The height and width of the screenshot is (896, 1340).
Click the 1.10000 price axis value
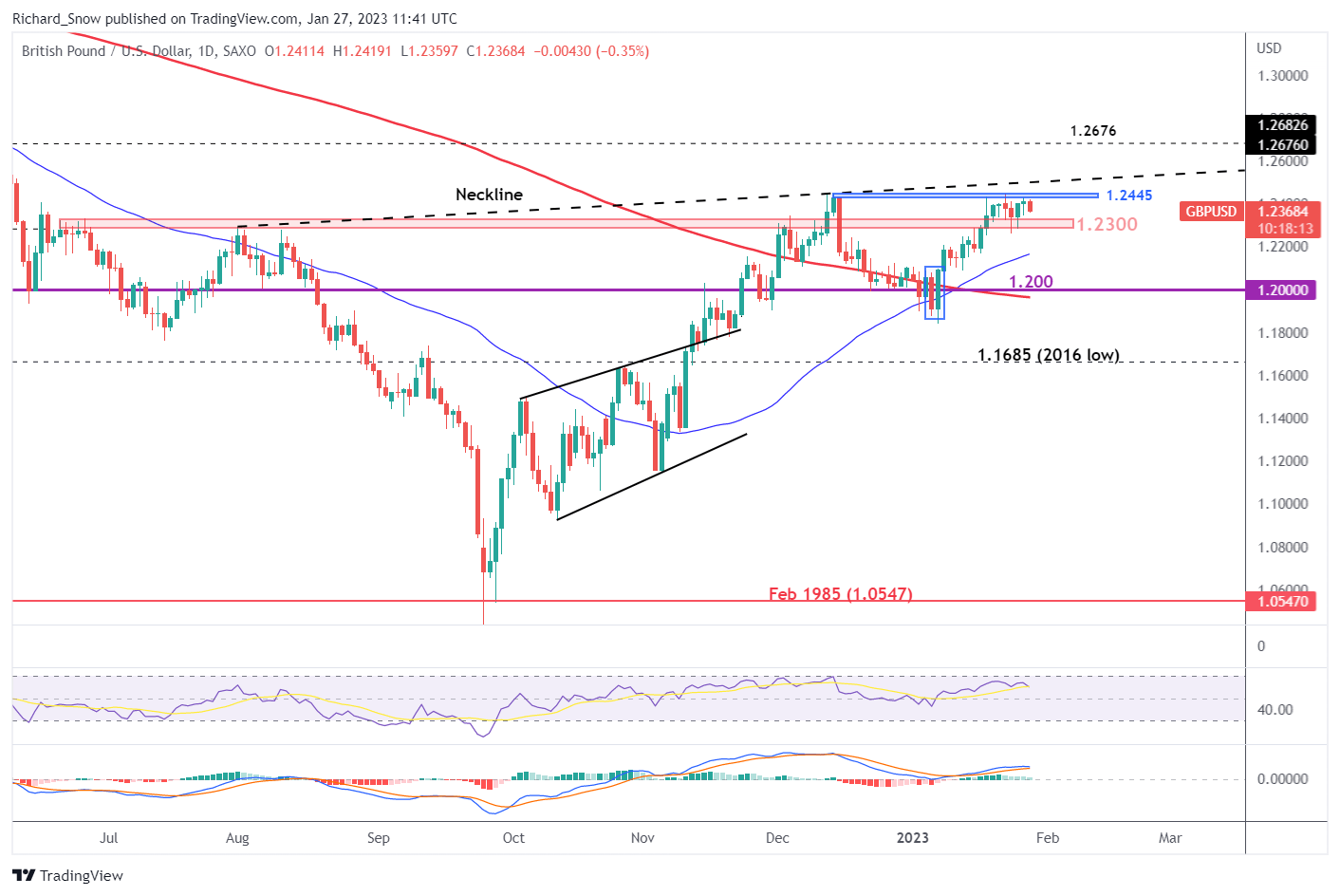[x=1283, y=504]
